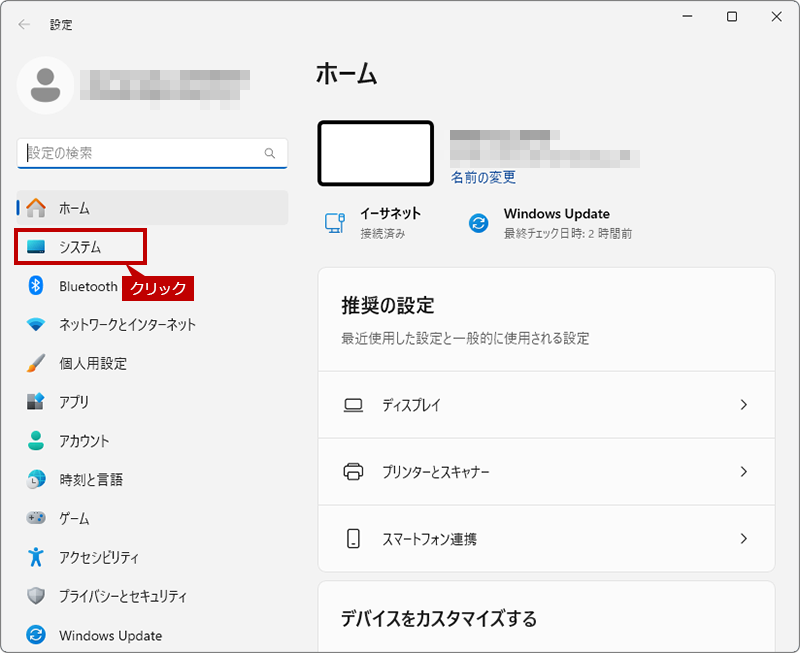
Task: Click the accessibility figure icon
Action: [x=36, y=557]
